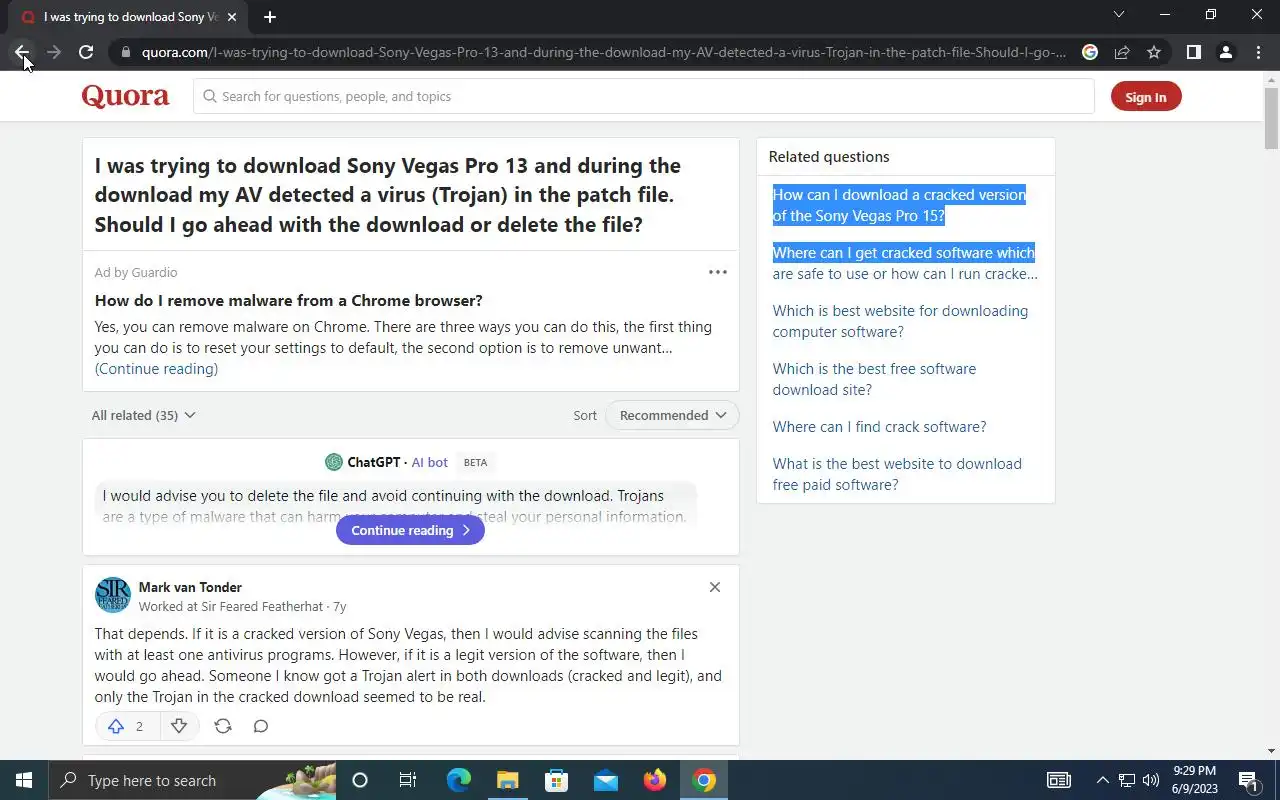Open the notification center icon
Screen dimensions: 1280x800
click(x=1248, y=780)
